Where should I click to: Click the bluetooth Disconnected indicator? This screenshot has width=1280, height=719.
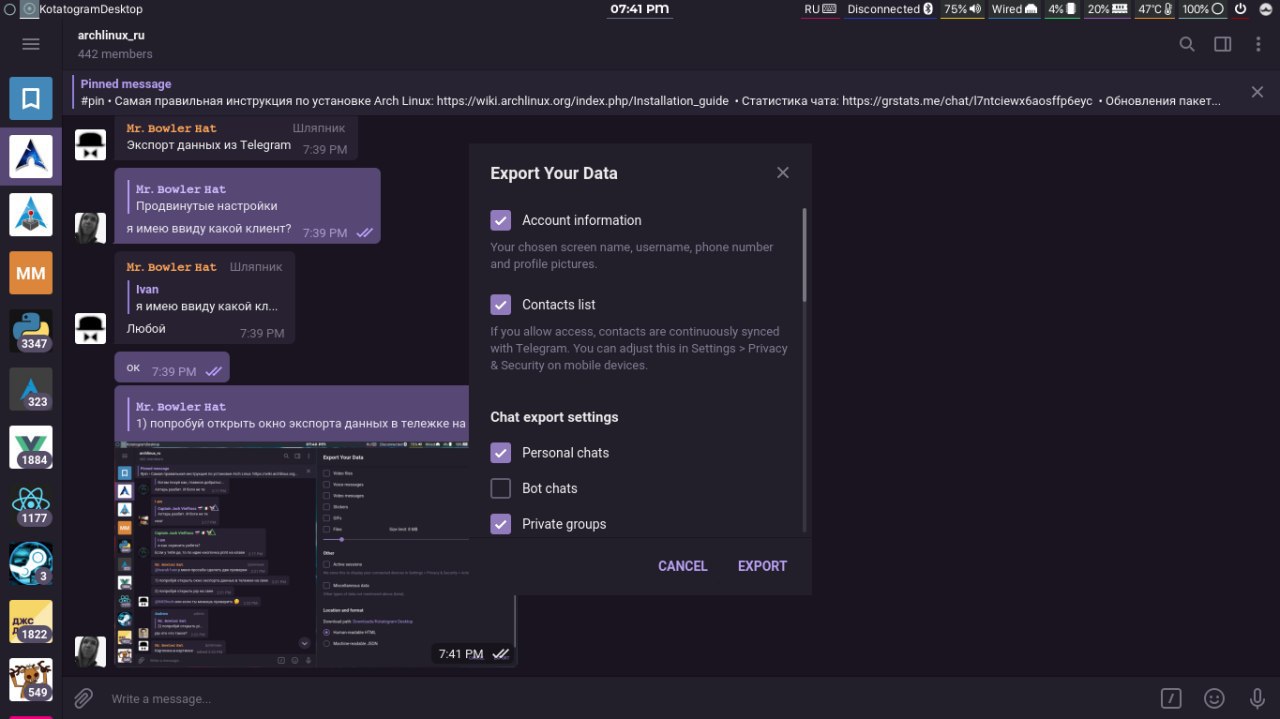[889, 9]
